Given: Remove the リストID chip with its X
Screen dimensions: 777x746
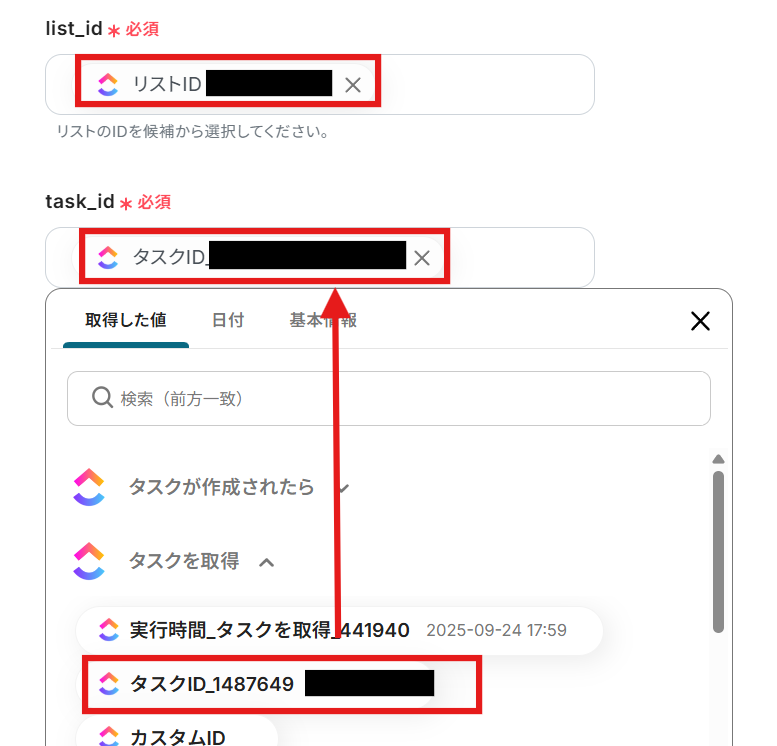Looking at the screenshot, I should (353, 85).
